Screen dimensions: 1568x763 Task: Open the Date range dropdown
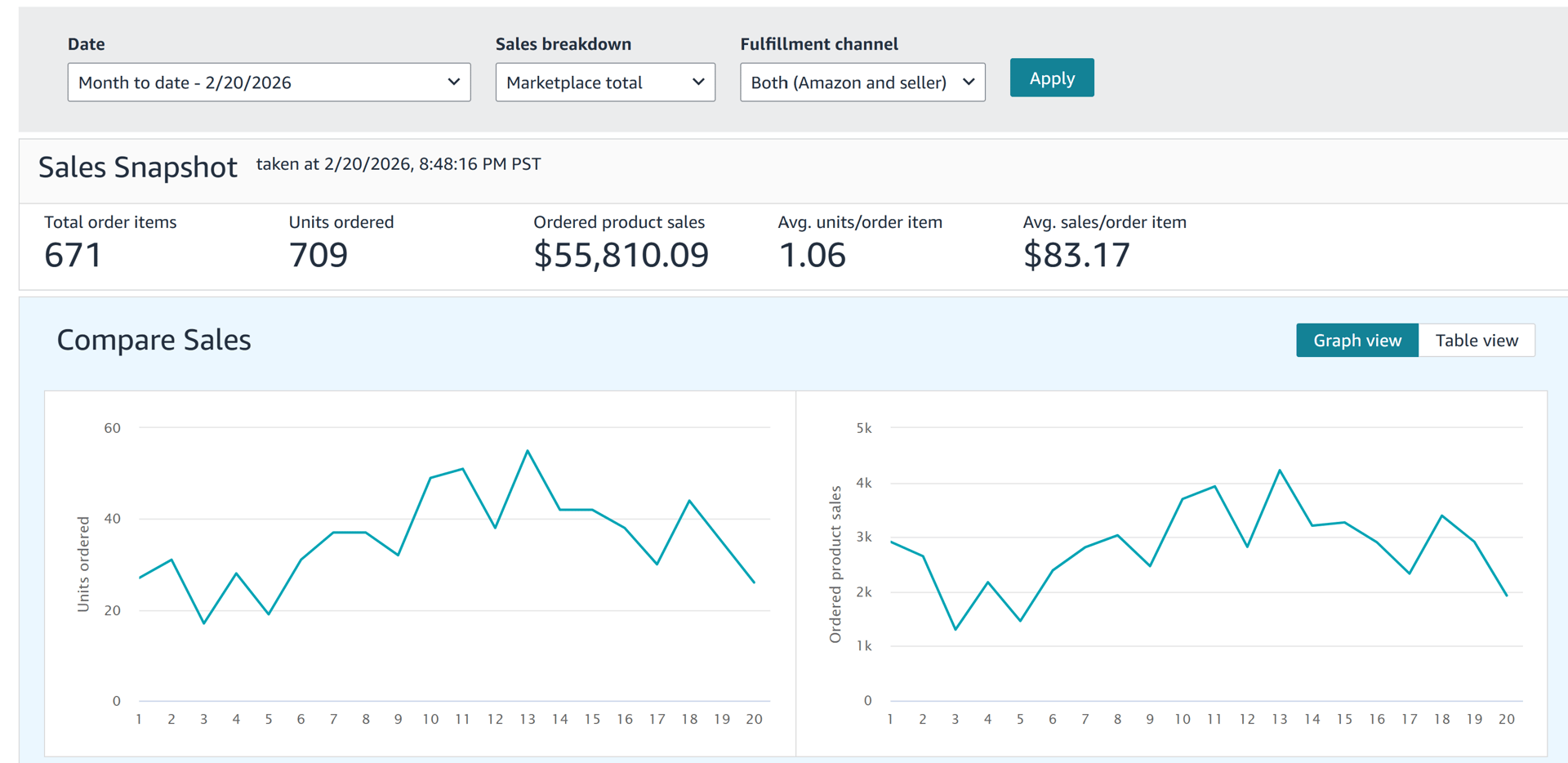point(269,83)
